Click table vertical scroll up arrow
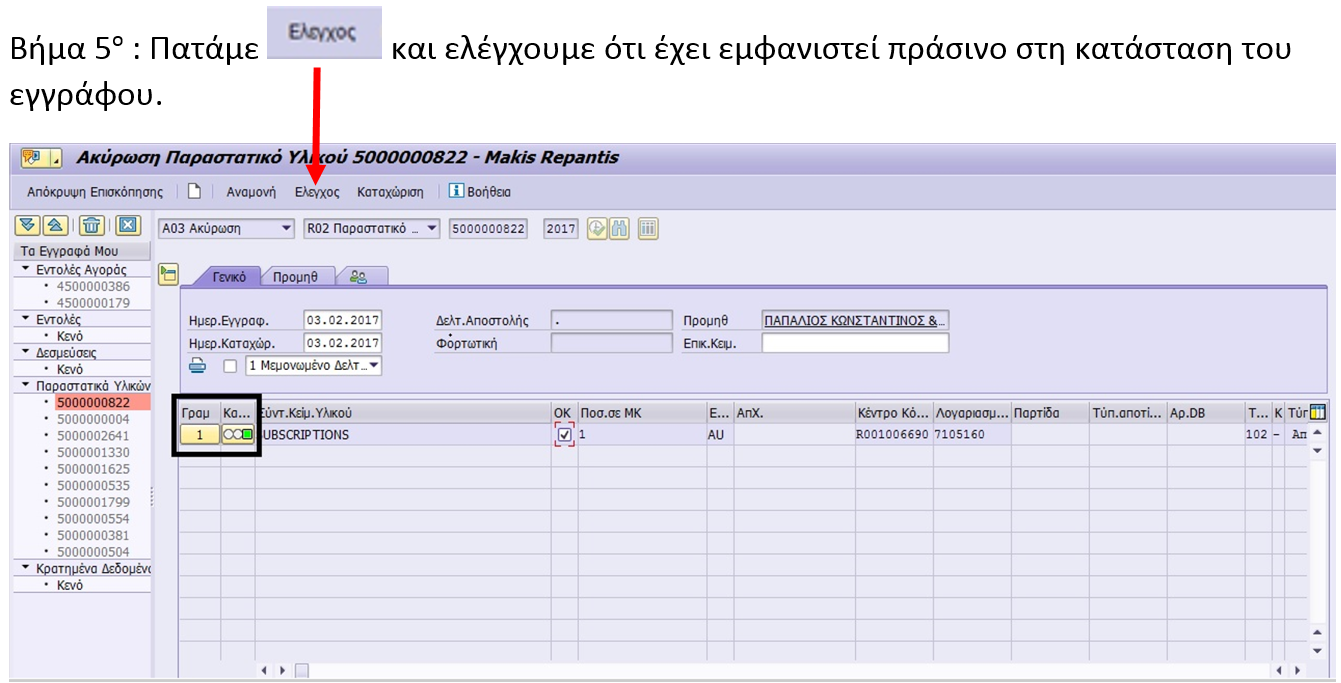 (x=1317, y=433)
